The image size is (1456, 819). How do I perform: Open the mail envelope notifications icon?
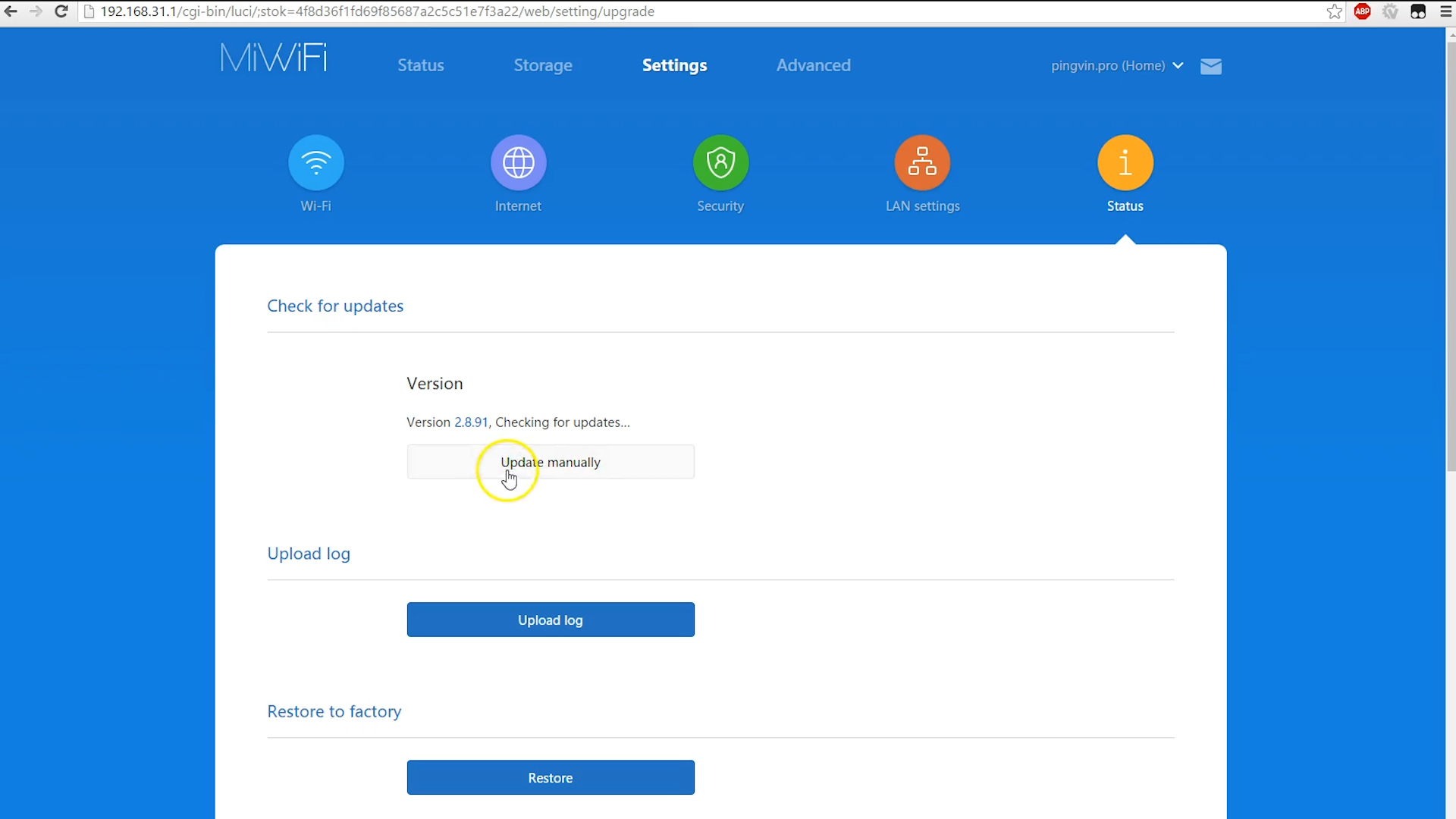pos(1211,67)
